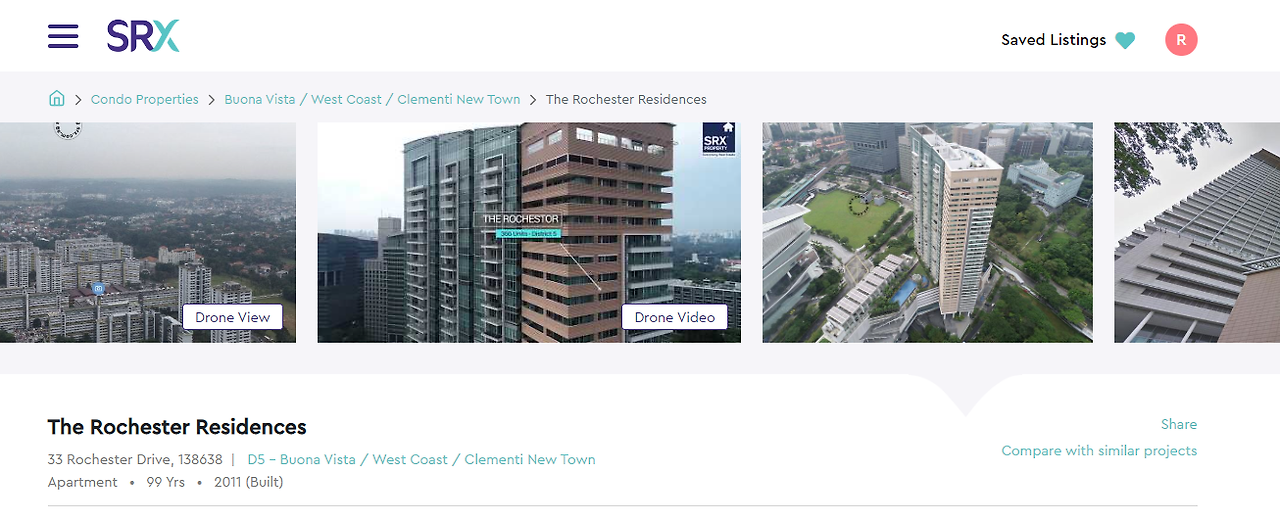1280x520 pixels.
Task: Play the Drone Video
Action: click(675, 317)
